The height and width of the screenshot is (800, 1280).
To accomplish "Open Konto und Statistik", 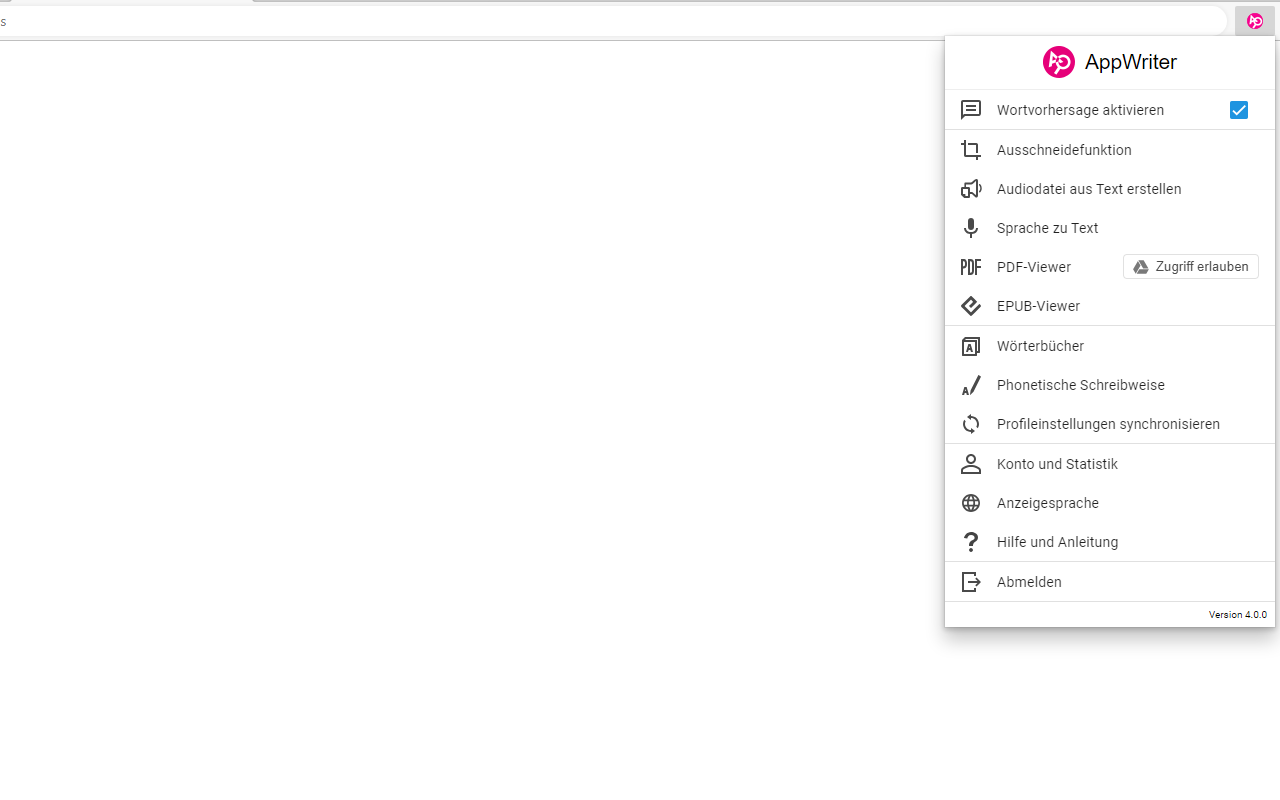I will (1110, 464).
